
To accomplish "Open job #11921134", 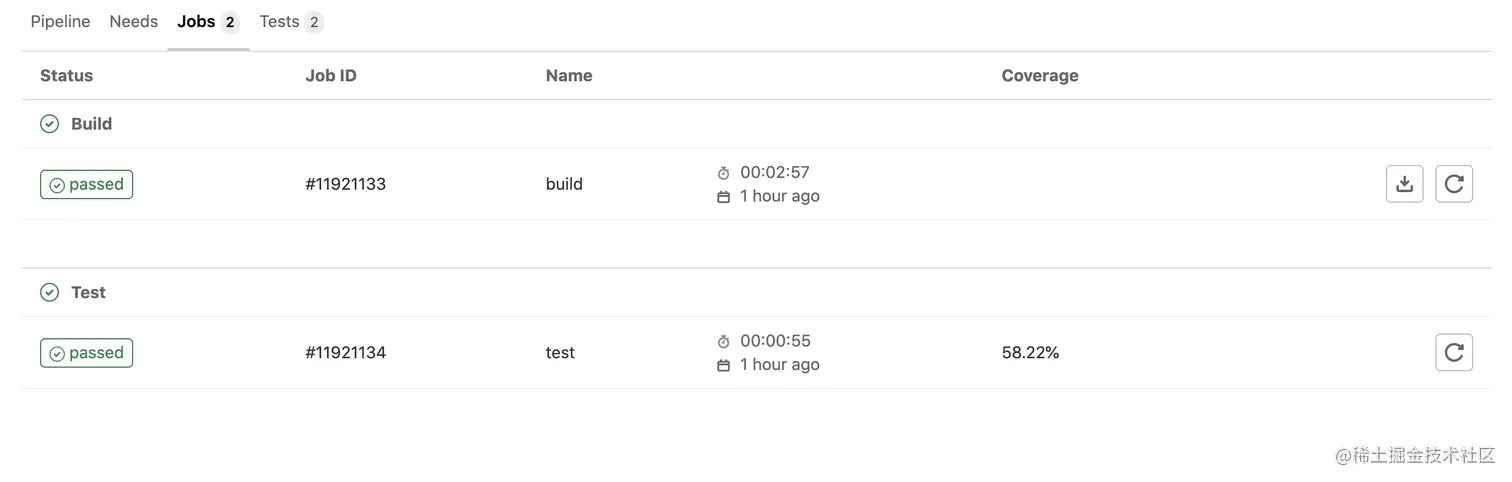I will click(345, 352).
